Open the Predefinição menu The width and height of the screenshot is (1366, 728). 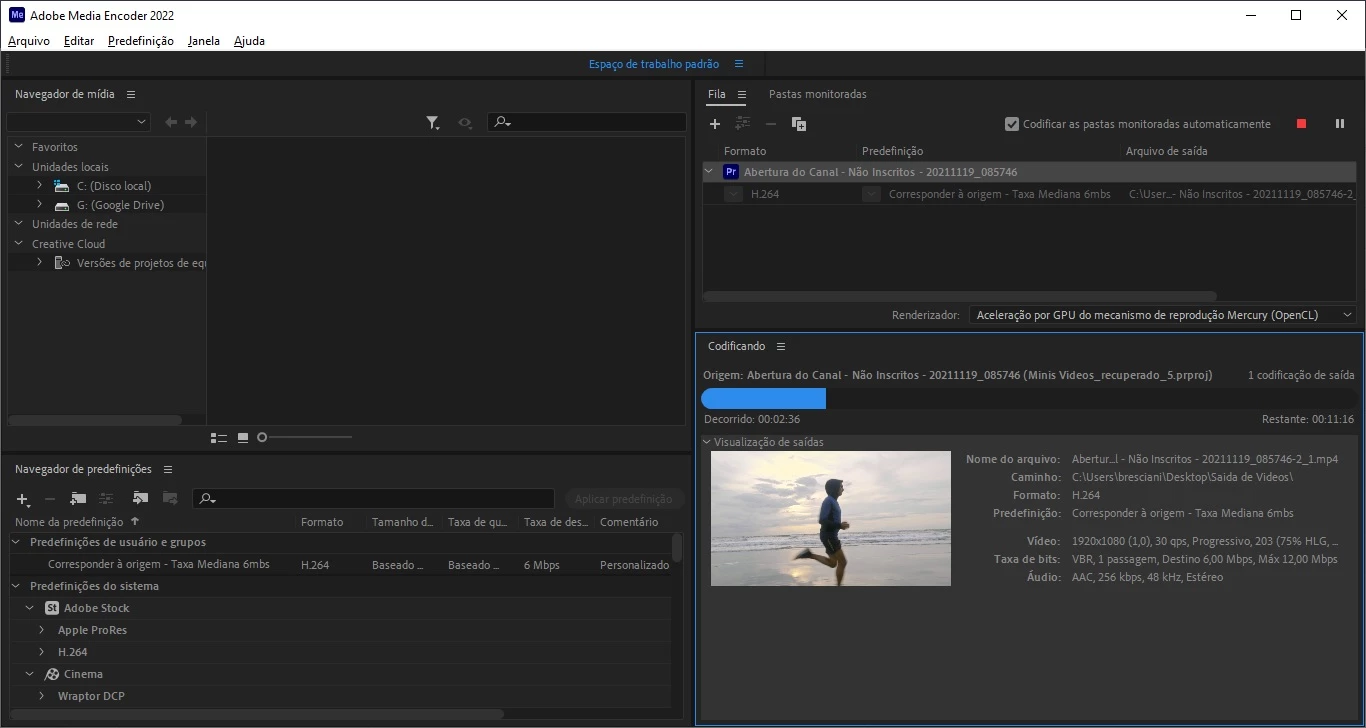click(141, 41)
